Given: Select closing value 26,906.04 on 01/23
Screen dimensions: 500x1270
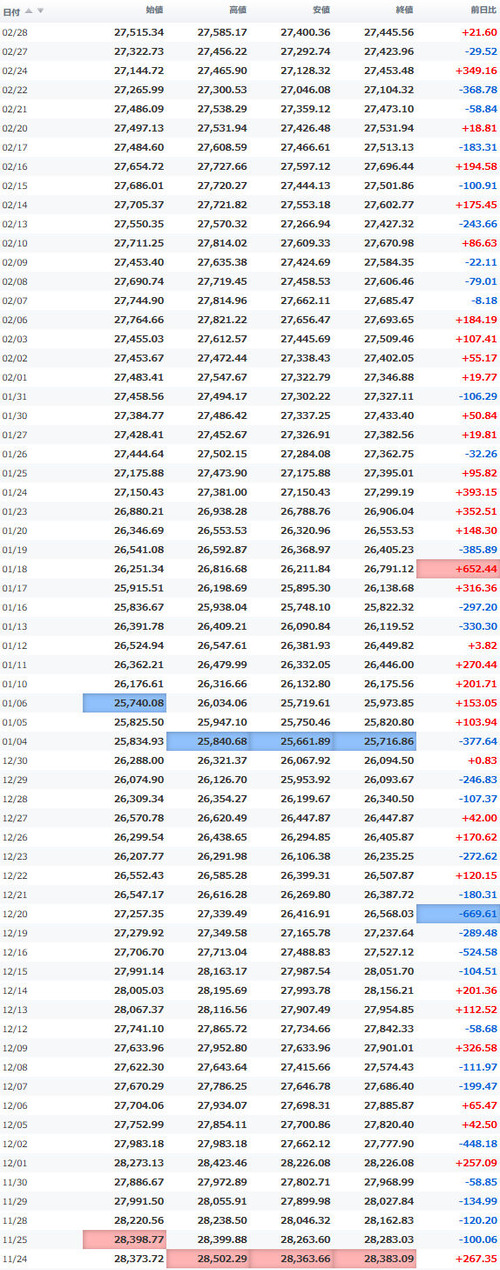Looking at the screenshot, I should coord(388,510).
